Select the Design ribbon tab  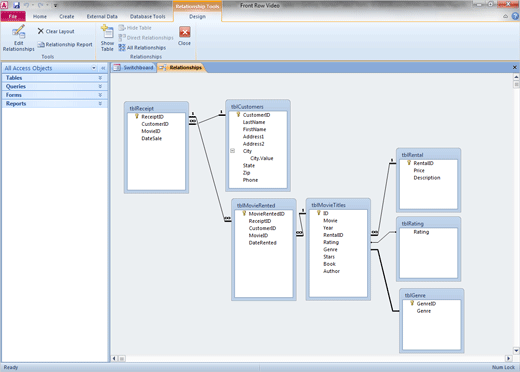197,16
